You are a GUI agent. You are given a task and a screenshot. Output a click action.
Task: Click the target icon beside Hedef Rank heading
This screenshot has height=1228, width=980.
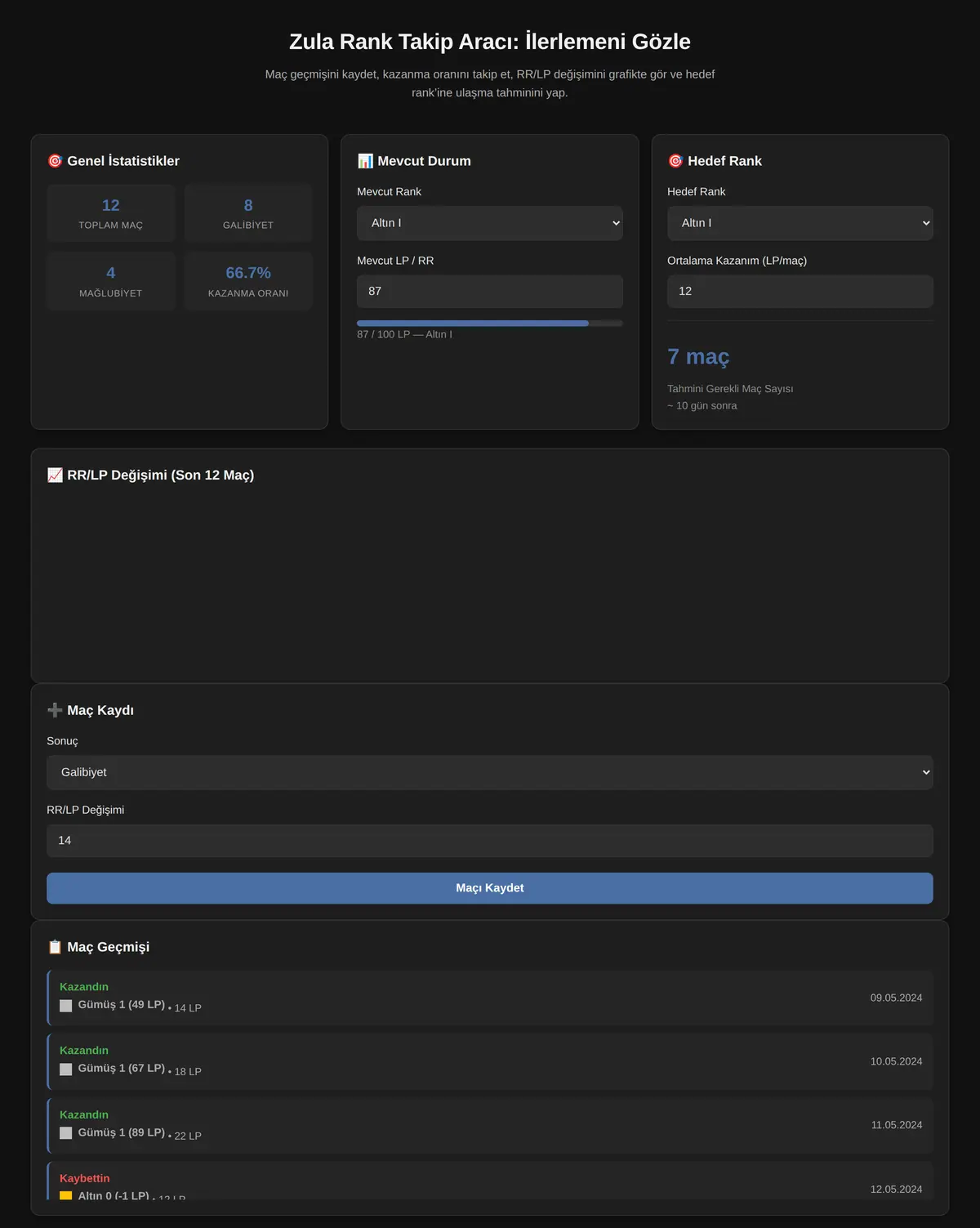[675, 161]
